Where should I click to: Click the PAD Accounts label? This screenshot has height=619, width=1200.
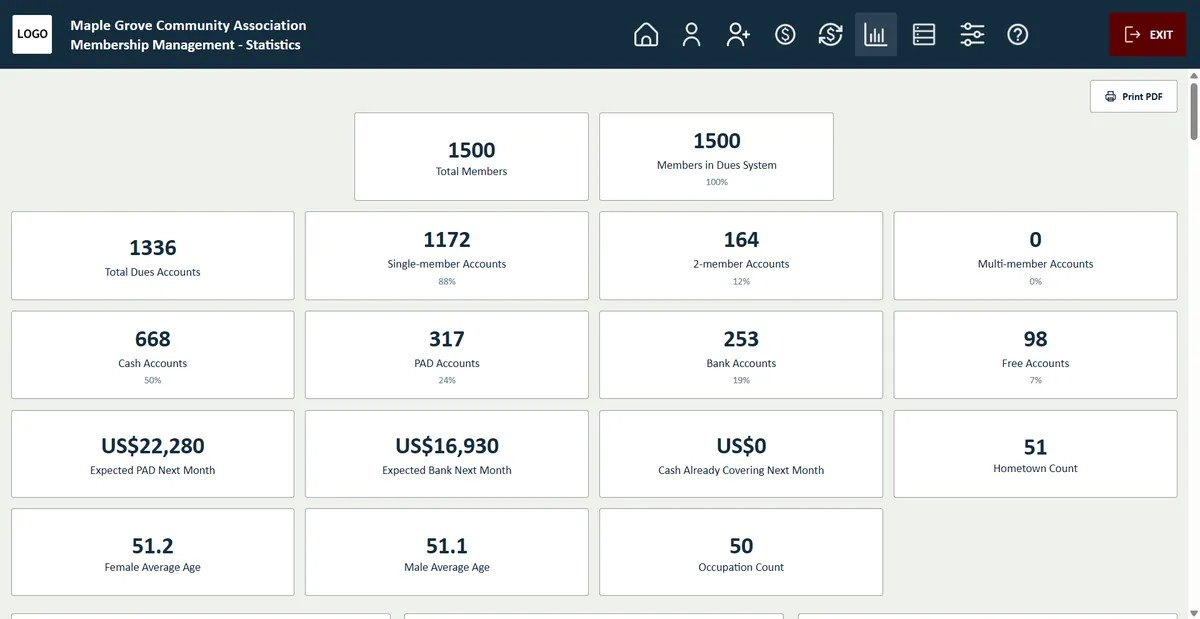point(447,363)
